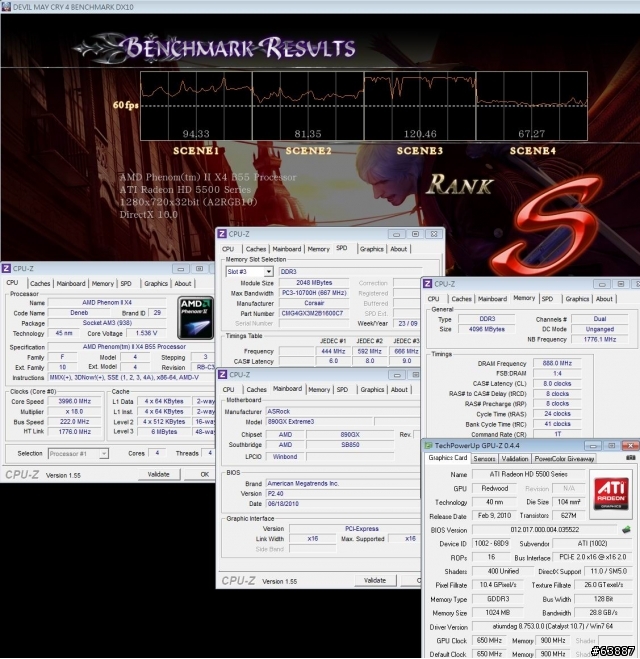This screenshot has height=659, width=640.
Task: Click the Command Rate 1T value
Action: [x=557, y=434]
